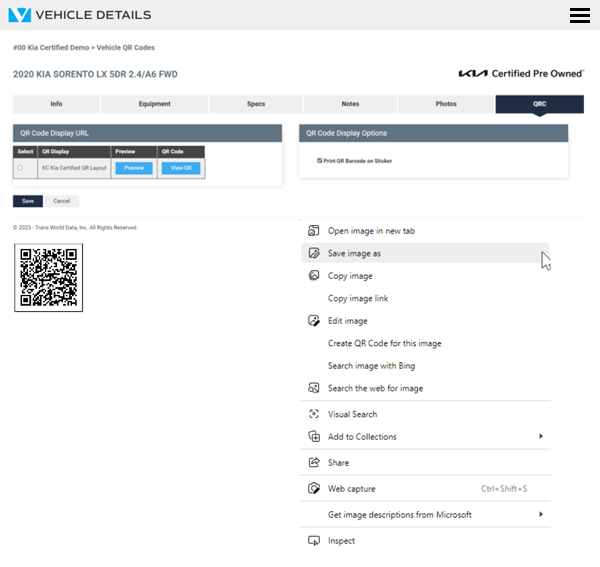Click the blue Preview button
The image size is (600, 567).
pyautogui.click(x=134, y=168)
